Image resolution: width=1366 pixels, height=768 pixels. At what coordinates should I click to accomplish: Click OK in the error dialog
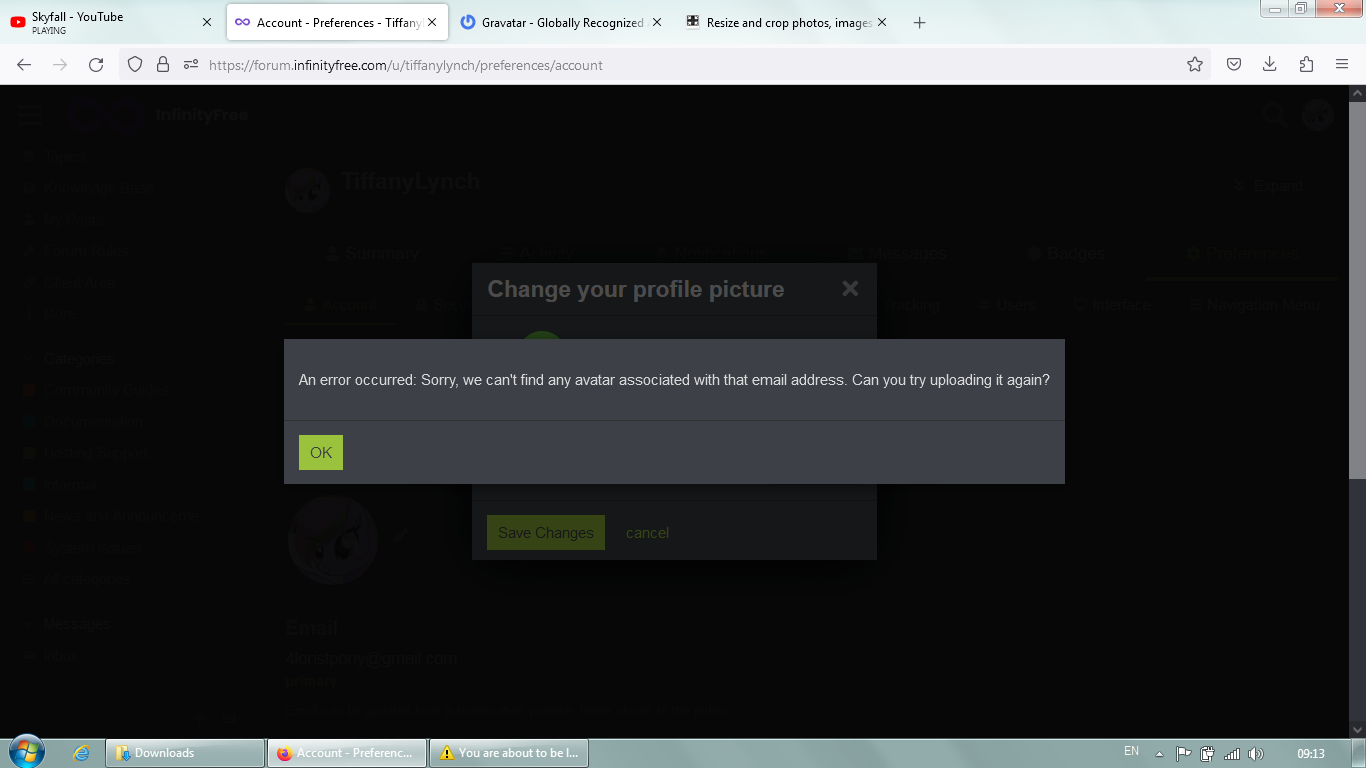coord(320,452)
